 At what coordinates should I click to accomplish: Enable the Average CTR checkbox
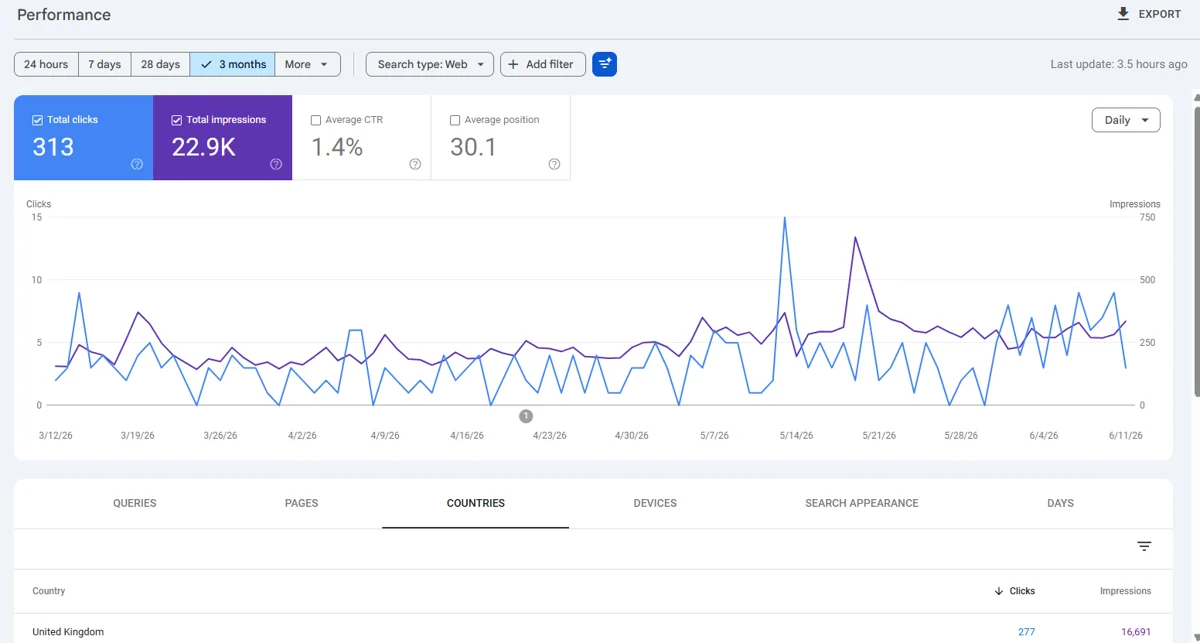(316, 120)
